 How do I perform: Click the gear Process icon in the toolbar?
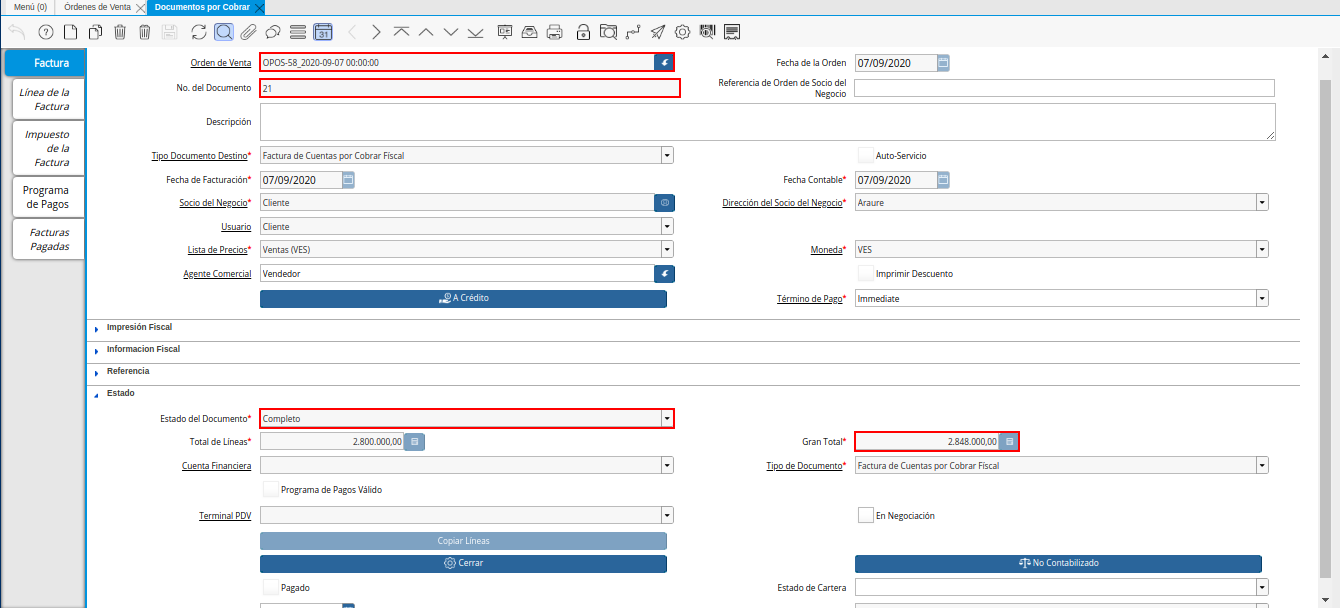click(x=683, y=32)
